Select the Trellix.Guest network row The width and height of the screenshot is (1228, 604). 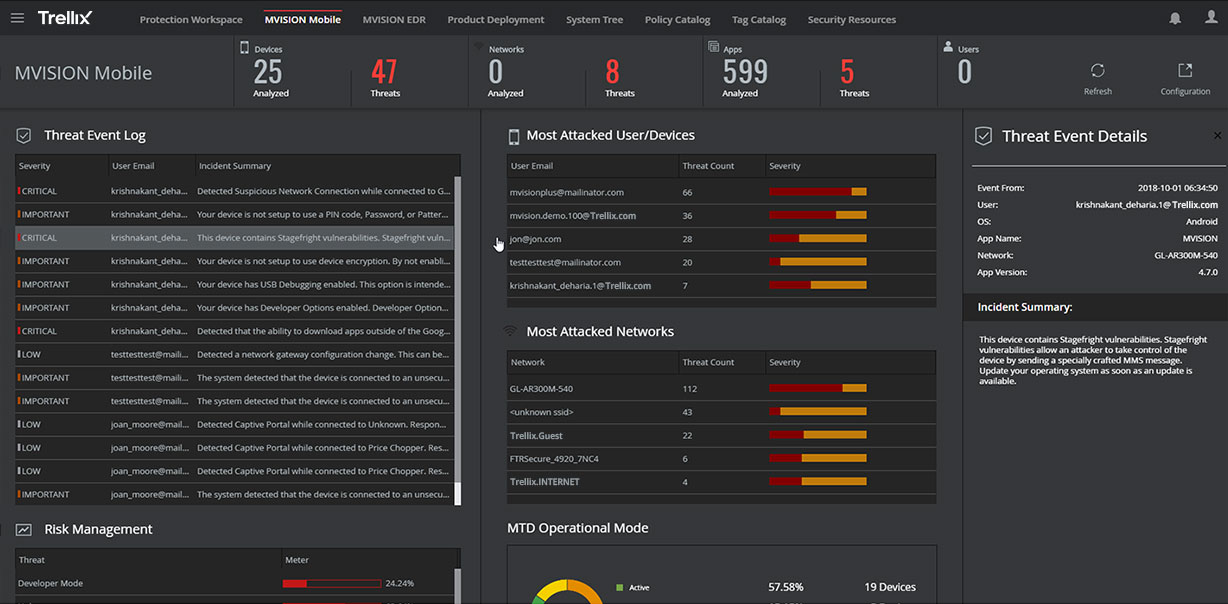tap(722, 435)
